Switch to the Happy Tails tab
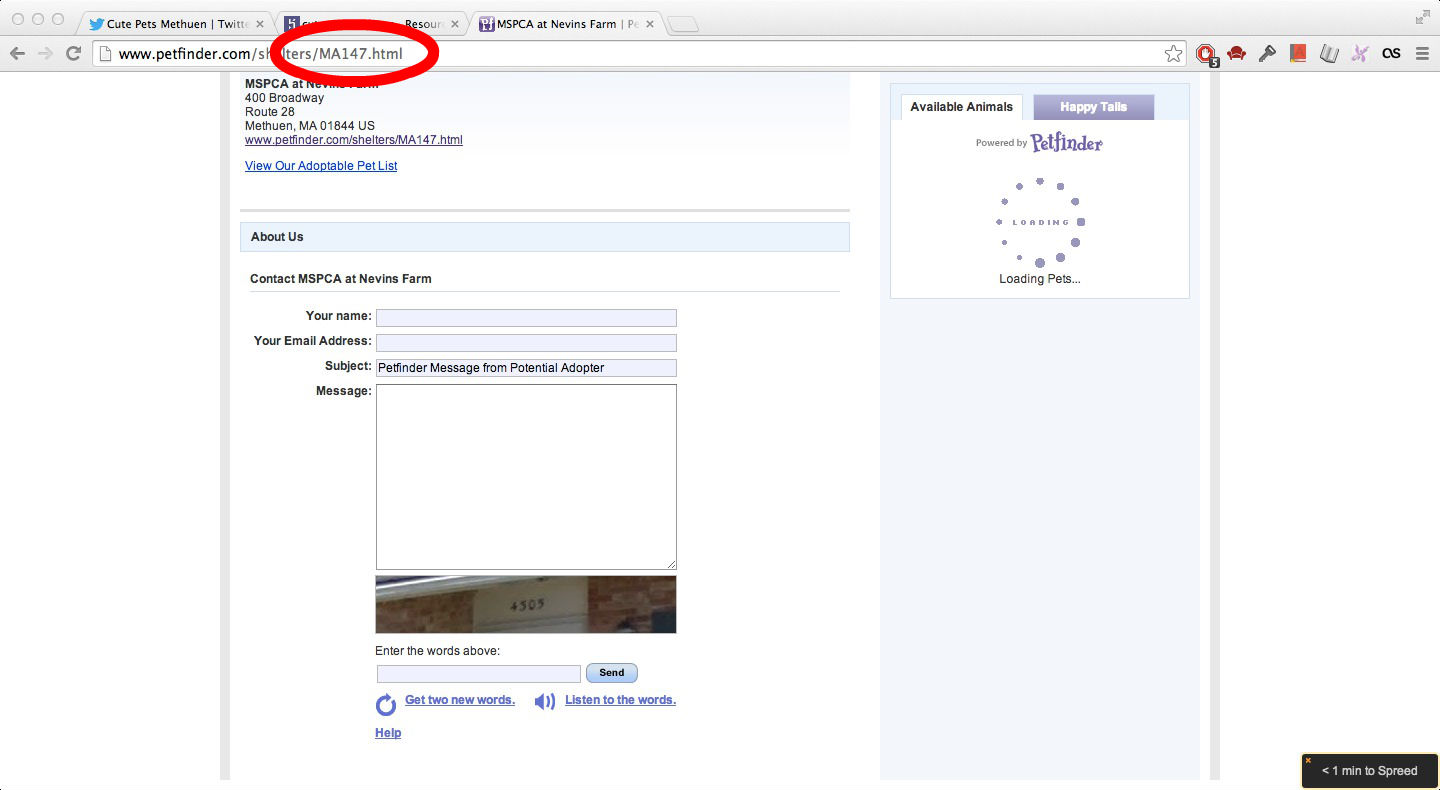Image resolution: width=1440 pixels, height=790 pixels. [1093, 107]
